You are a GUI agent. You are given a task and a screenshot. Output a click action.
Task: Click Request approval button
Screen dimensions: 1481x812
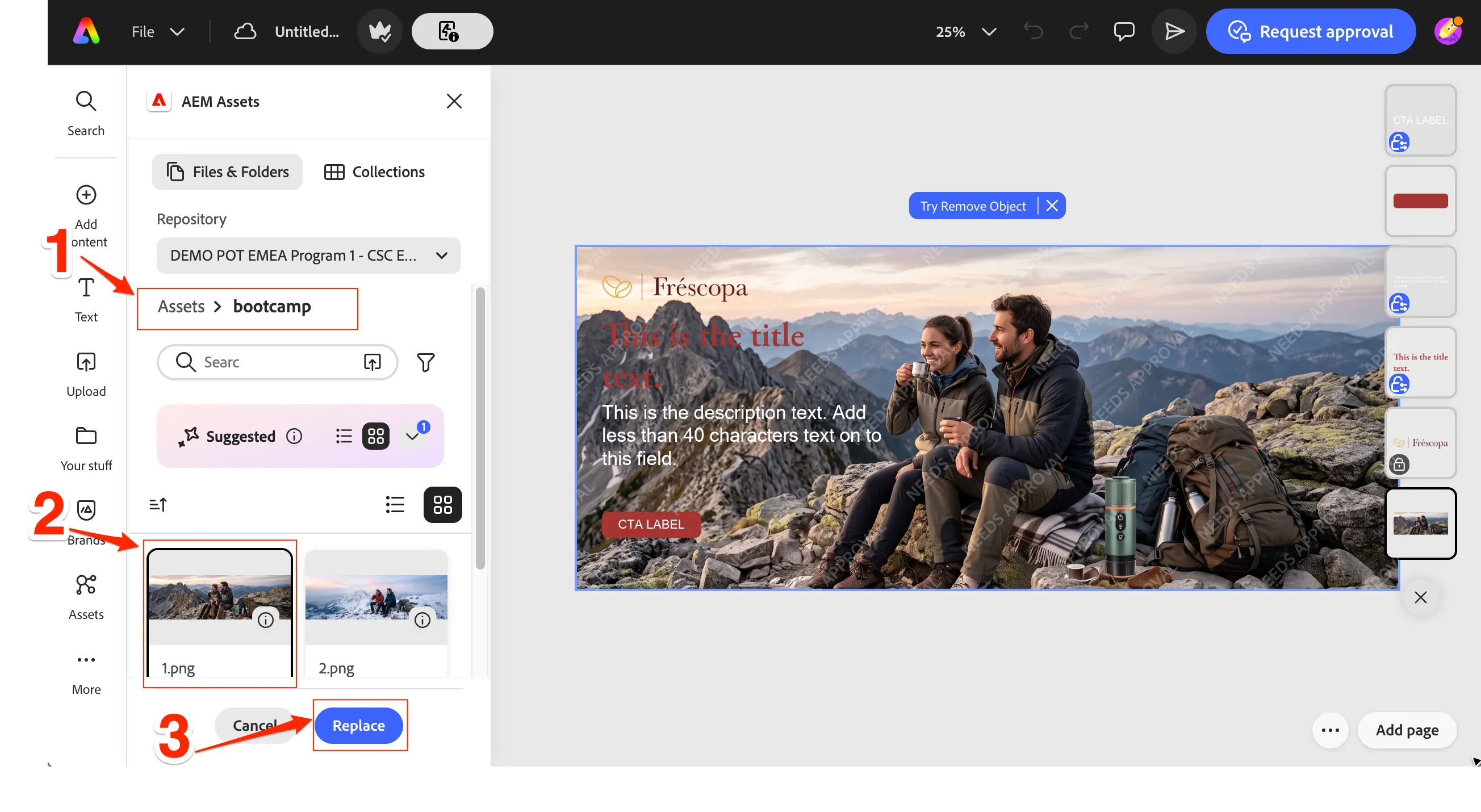coord(1310,31)
